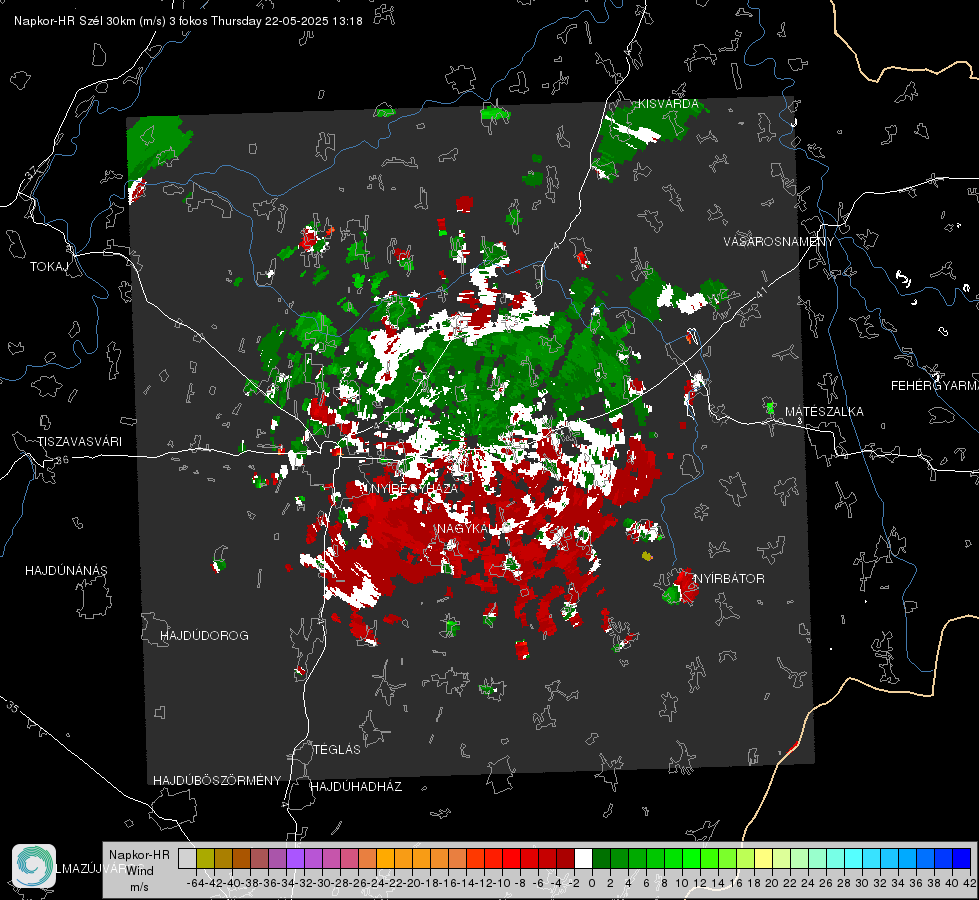
Task: Click the Wind legend label
Action: click(x=140, y=870)
